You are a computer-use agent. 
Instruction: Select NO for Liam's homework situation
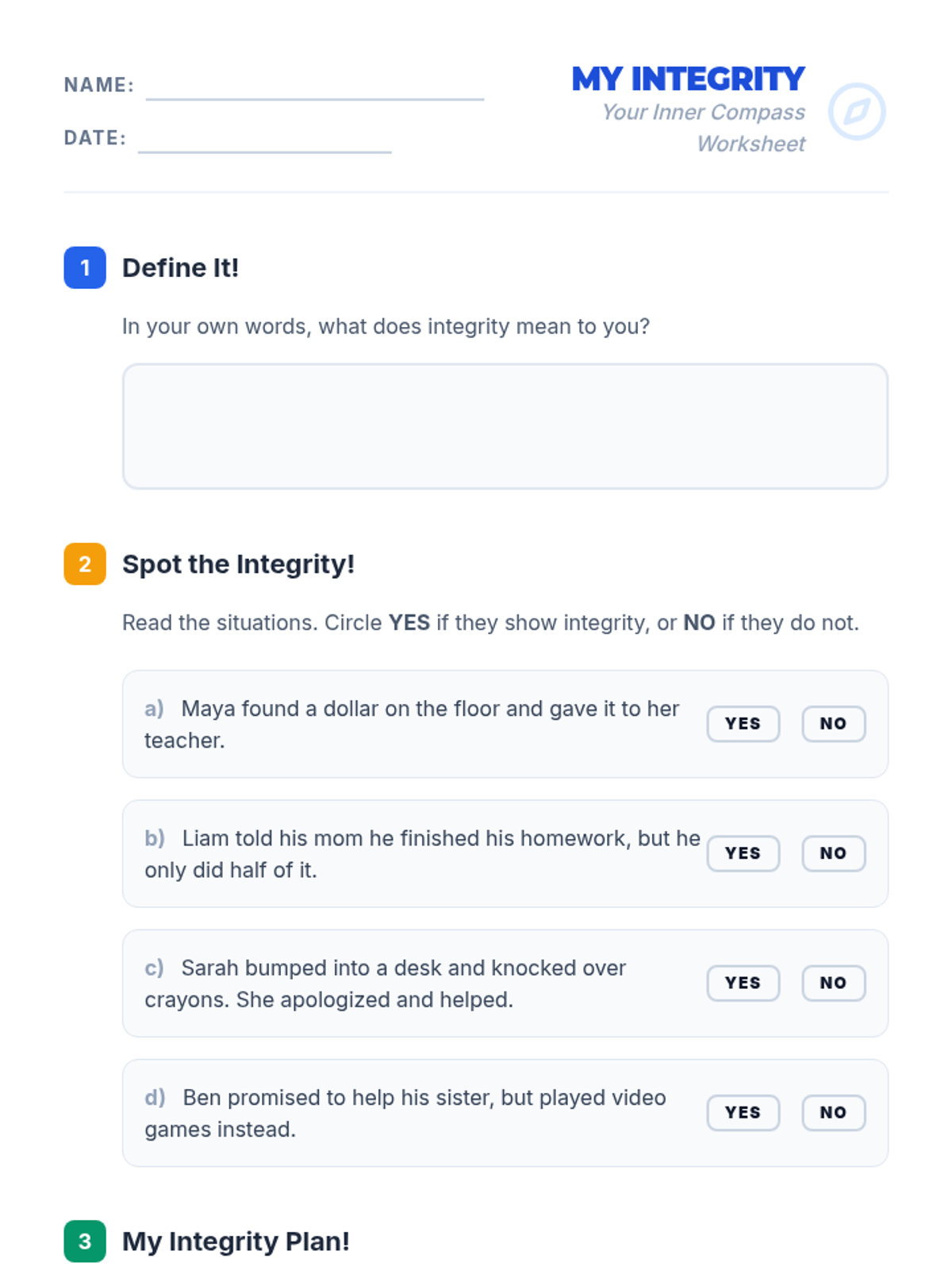click(x=833, y=853)
